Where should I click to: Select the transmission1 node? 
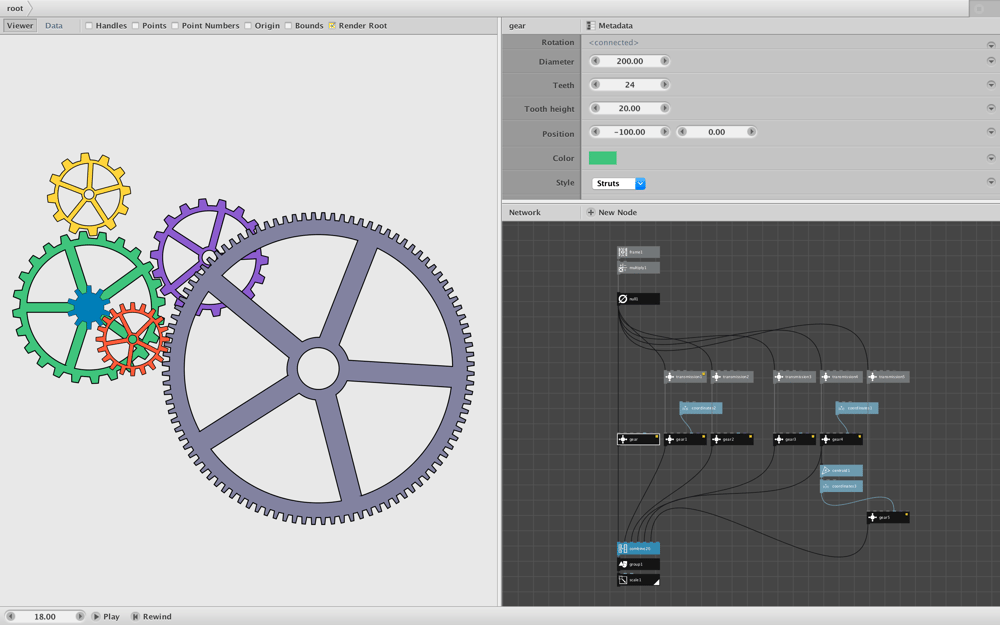(x=686, y=377)
